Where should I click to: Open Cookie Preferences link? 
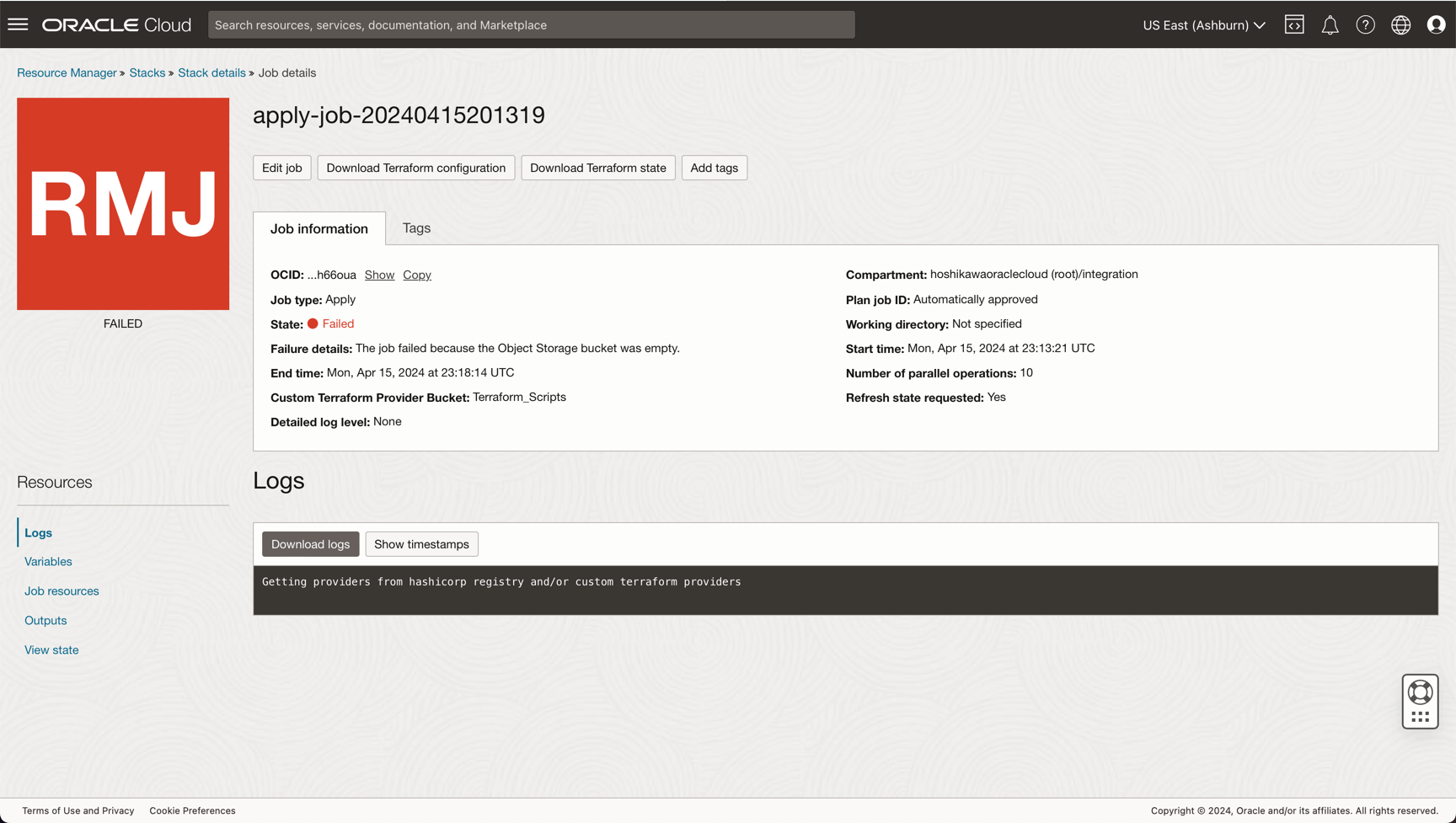pyautogui.click(x=193, y=810)
